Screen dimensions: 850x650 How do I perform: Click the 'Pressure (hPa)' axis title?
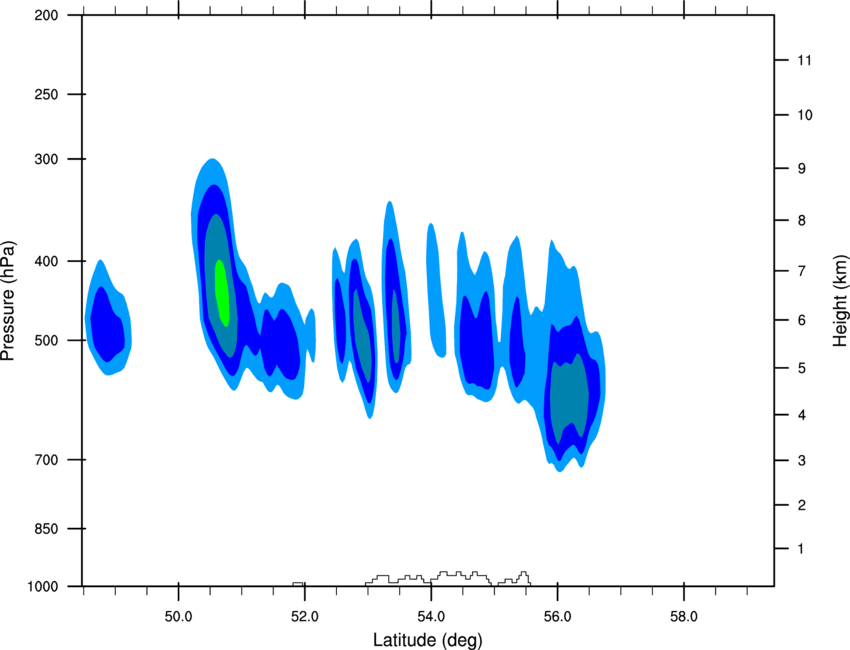coord(8,301)
